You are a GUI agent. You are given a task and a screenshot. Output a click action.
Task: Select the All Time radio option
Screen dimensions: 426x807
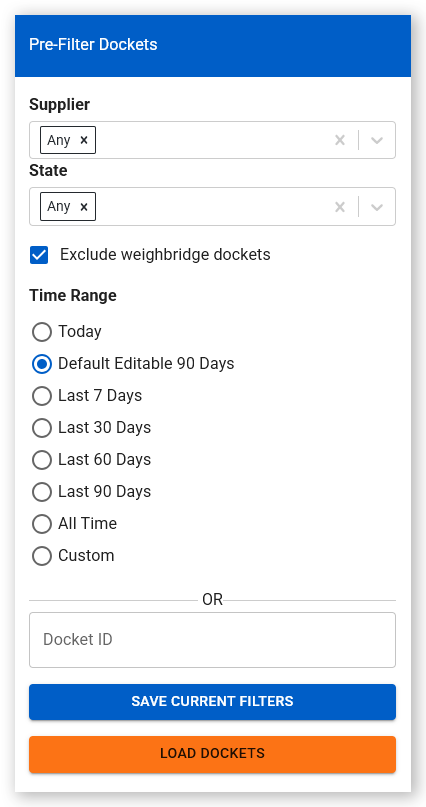point(42,524)
